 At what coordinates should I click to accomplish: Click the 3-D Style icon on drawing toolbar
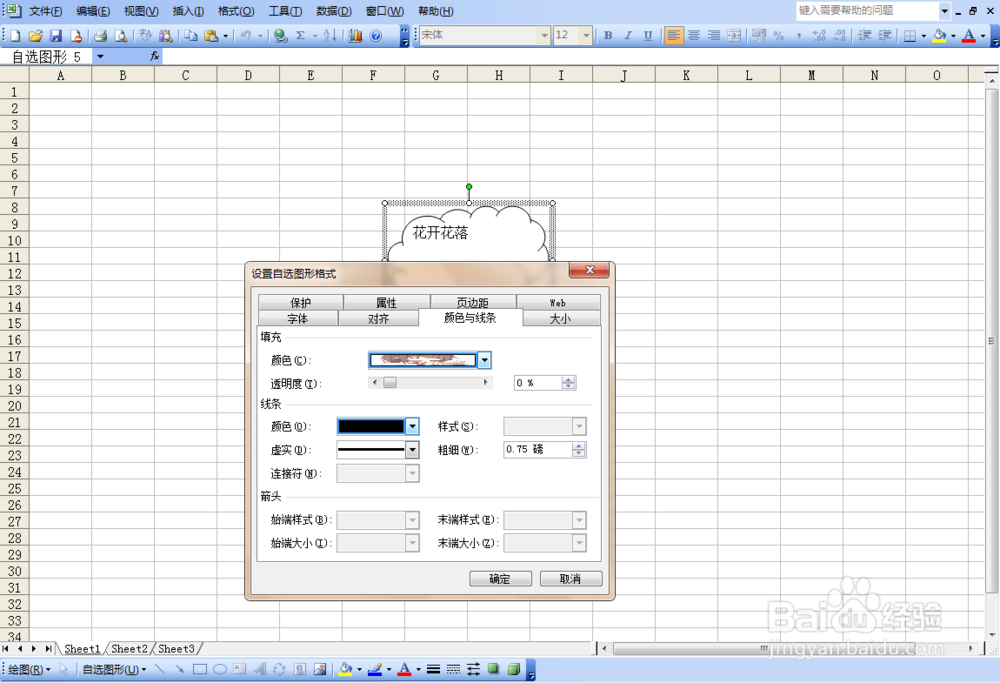(x=515, y=670)
